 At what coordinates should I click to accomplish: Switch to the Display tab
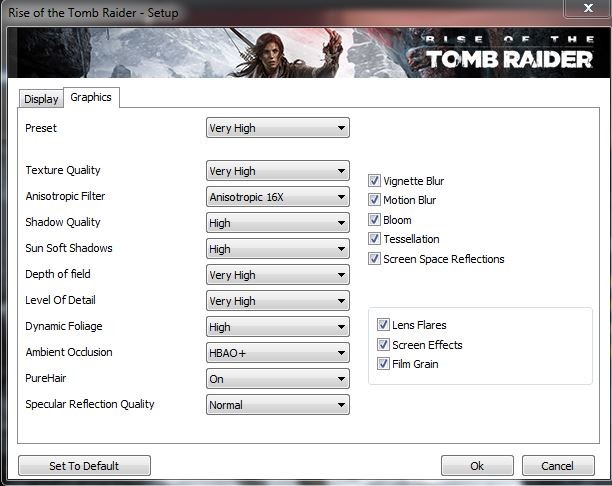click(x=41, y=99)
